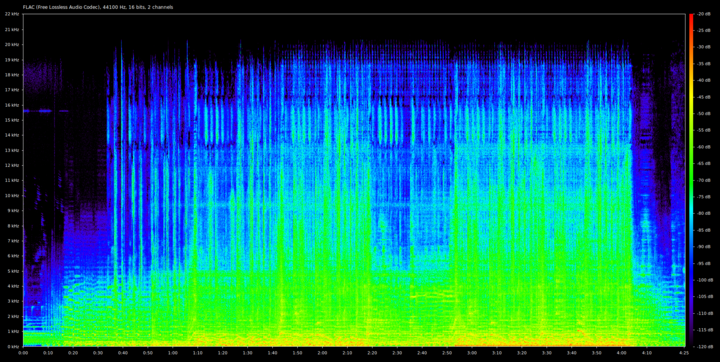
Task: Click the 9 kHz frequency axis label
Action: (12, 211)
